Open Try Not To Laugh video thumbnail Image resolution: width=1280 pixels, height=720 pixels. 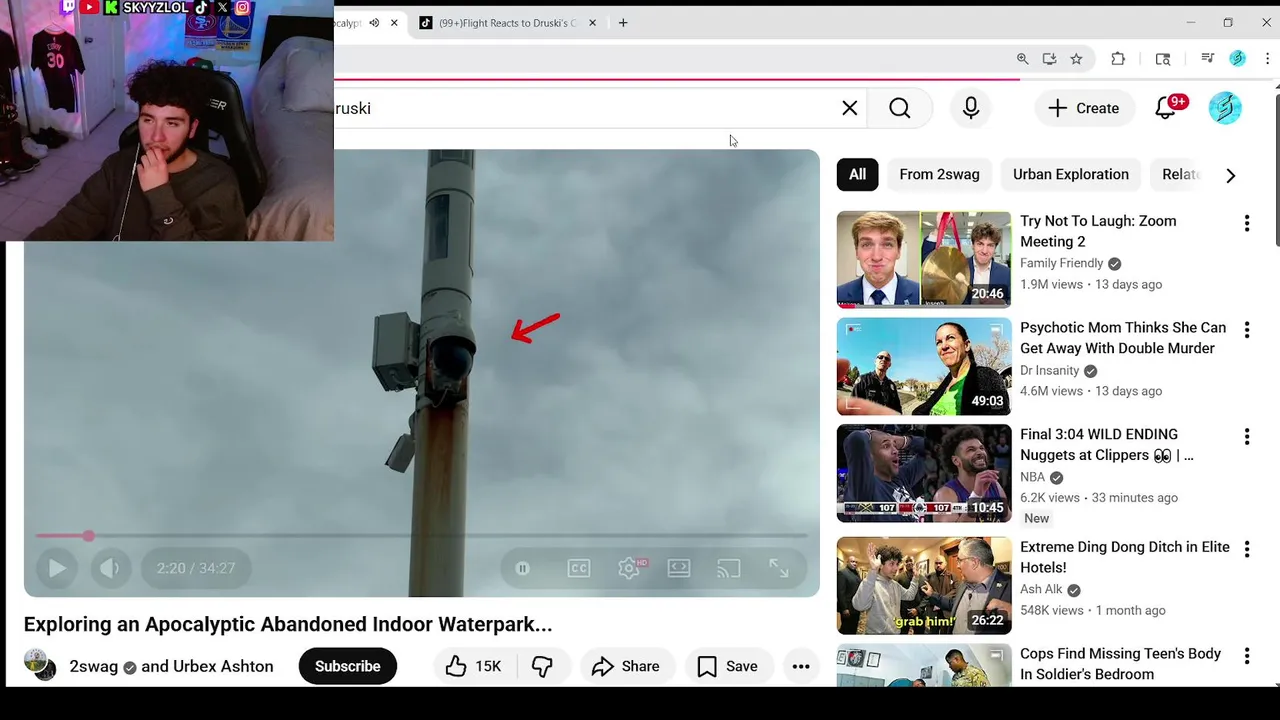point(924,259)
